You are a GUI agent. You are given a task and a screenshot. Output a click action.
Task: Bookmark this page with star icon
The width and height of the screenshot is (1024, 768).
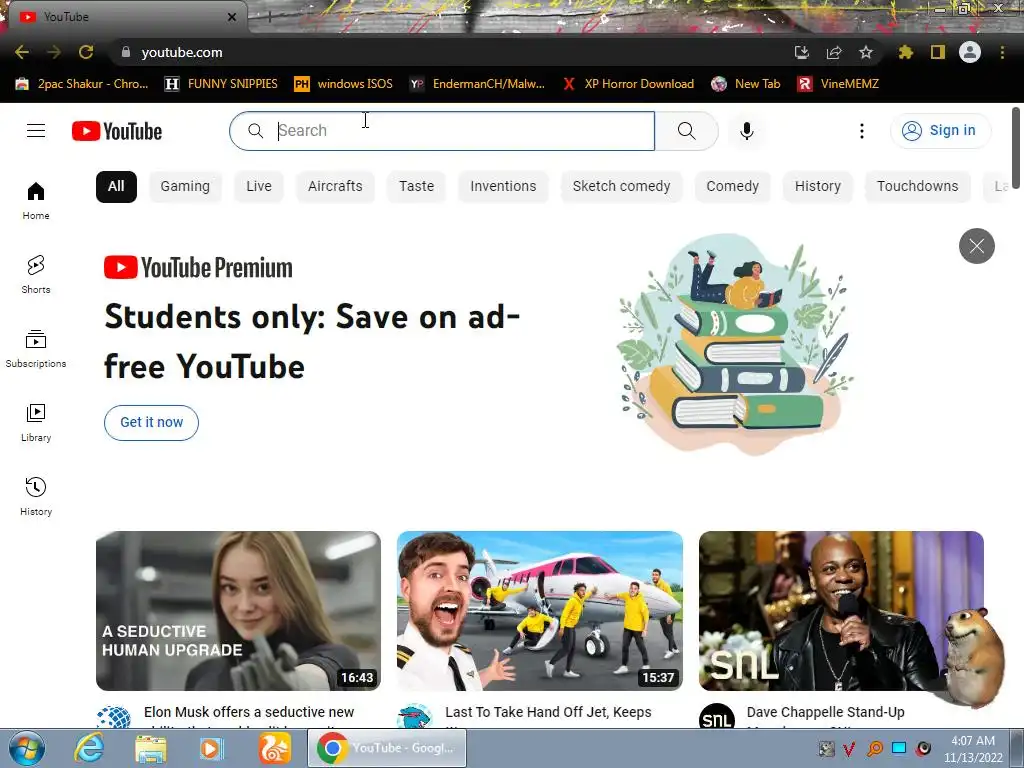pyautogui.click(x=866, y=52)
